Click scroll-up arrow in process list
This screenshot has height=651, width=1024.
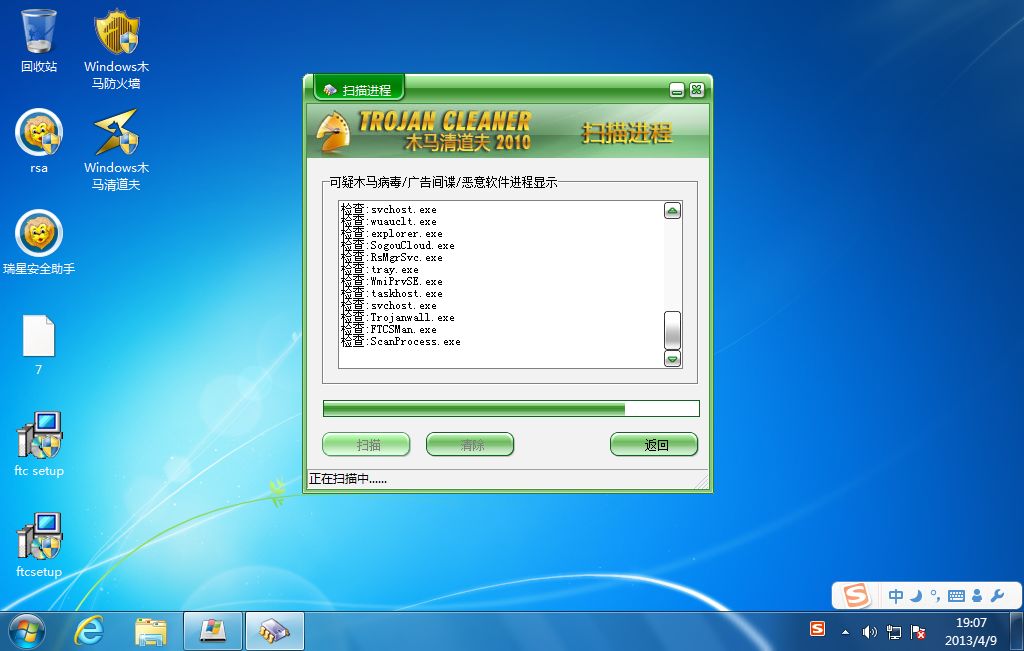point(673,211)
